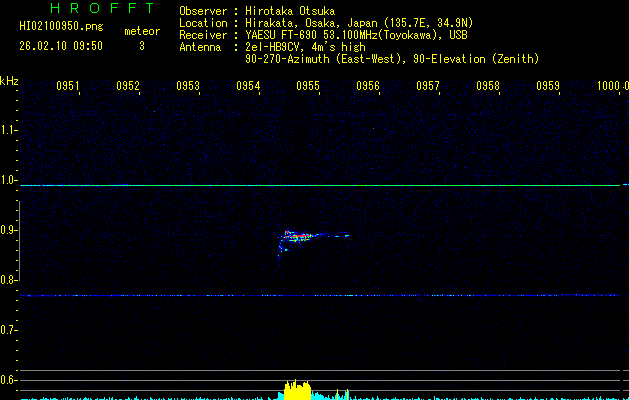Image resolution: width=629 pixels, height=400 pixels.
Task: Click the 0956 time marker
Action: click(368, 86)
